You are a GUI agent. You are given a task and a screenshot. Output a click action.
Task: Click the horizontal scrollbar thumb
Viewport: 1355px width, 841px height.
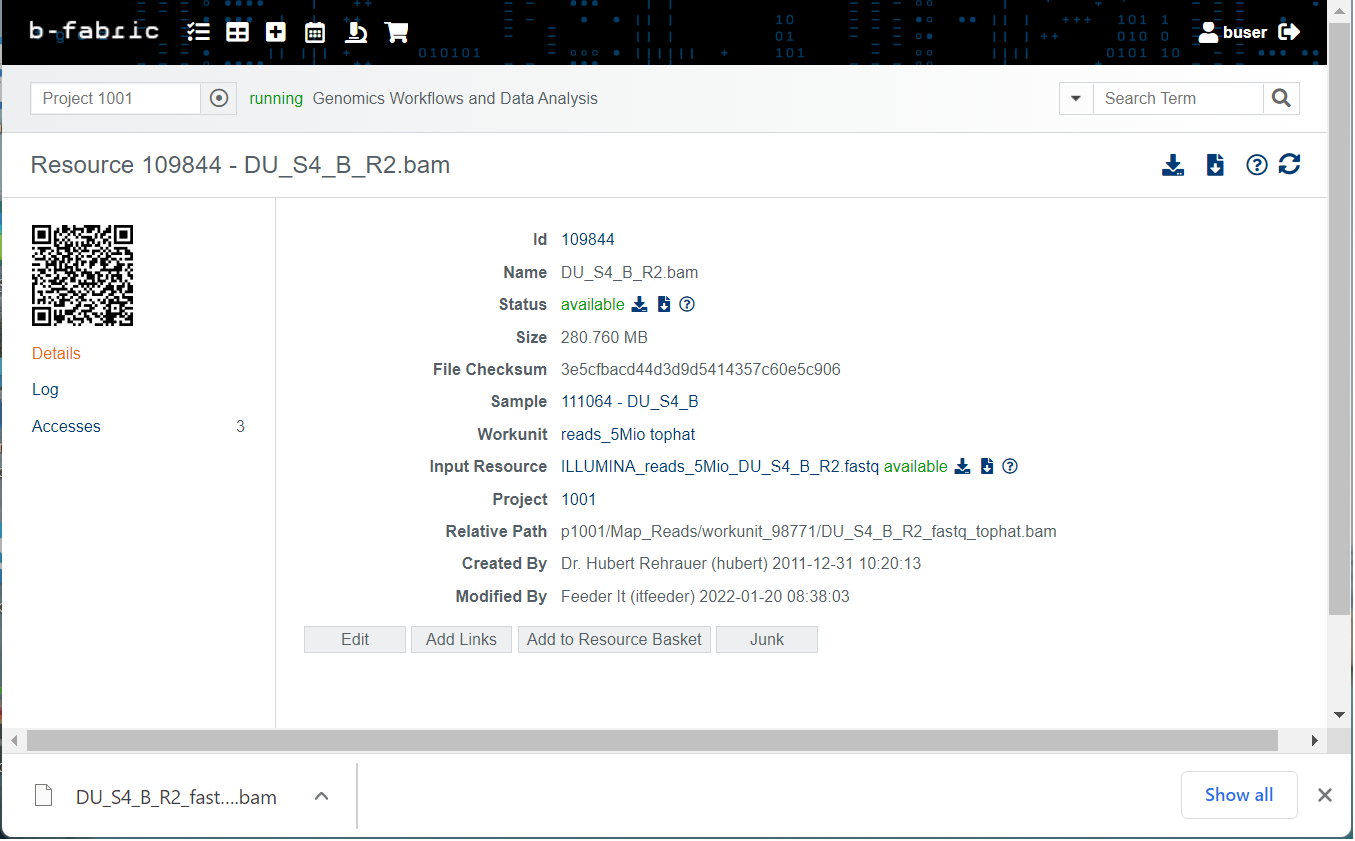pos(652,740)
